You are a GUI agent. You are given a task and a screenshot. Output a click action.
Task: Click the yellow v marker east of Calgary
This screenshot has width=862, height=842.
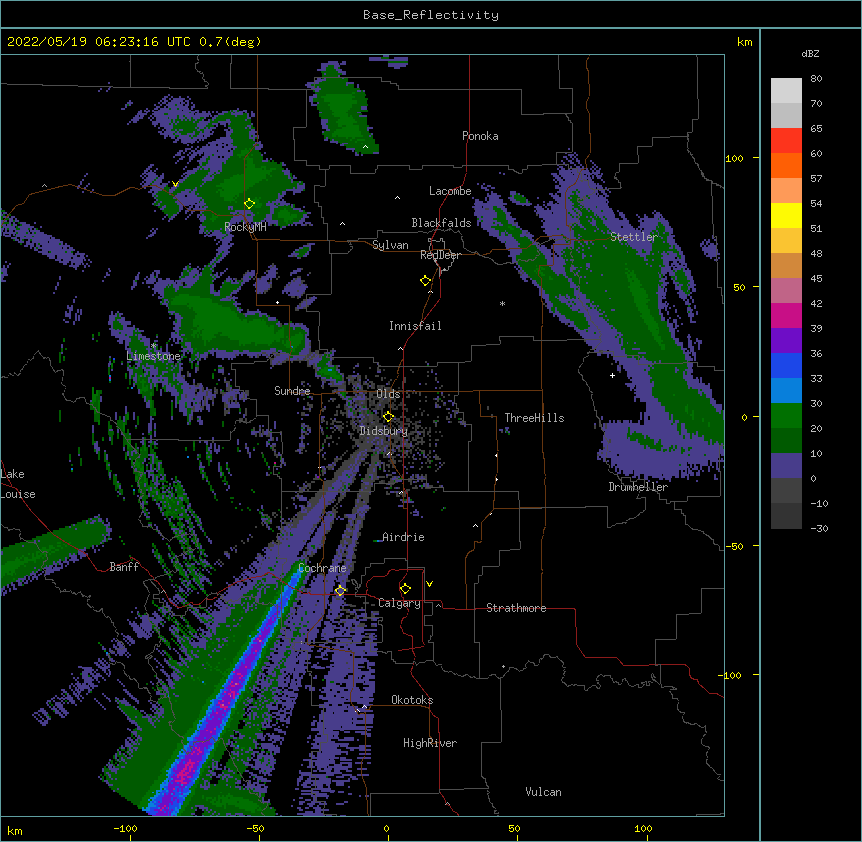click(x=429, y=584)
